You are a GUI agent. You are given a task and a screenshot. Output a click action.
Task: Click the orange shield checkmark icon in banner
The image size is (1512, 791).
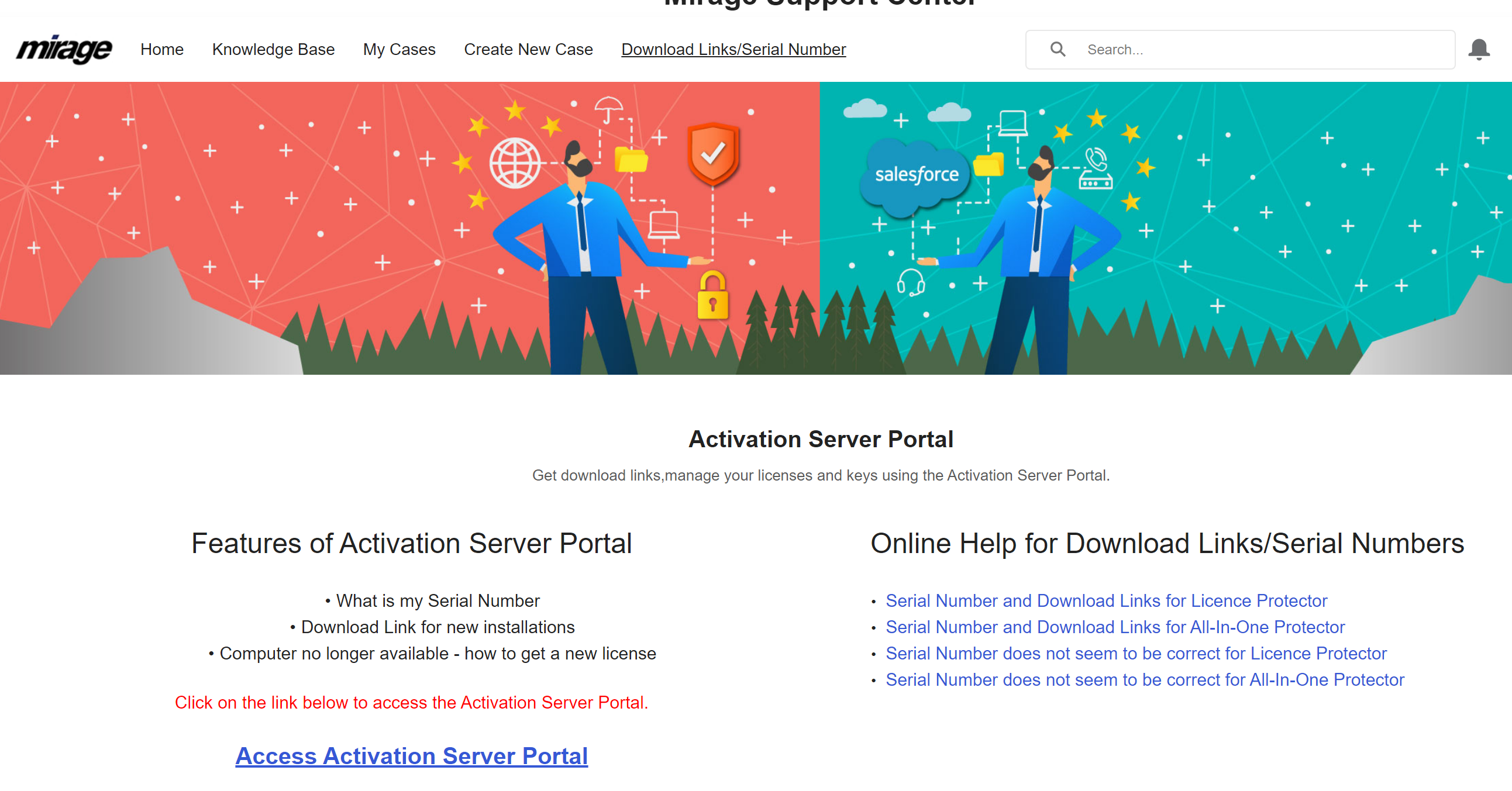click(712, 154)
